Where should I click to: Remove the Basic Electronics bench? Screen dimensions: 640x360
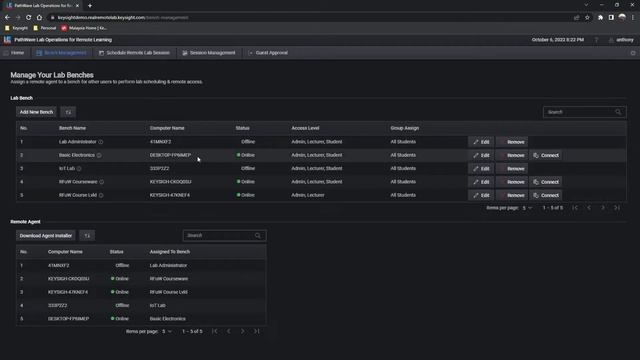[x=512, y=156]
